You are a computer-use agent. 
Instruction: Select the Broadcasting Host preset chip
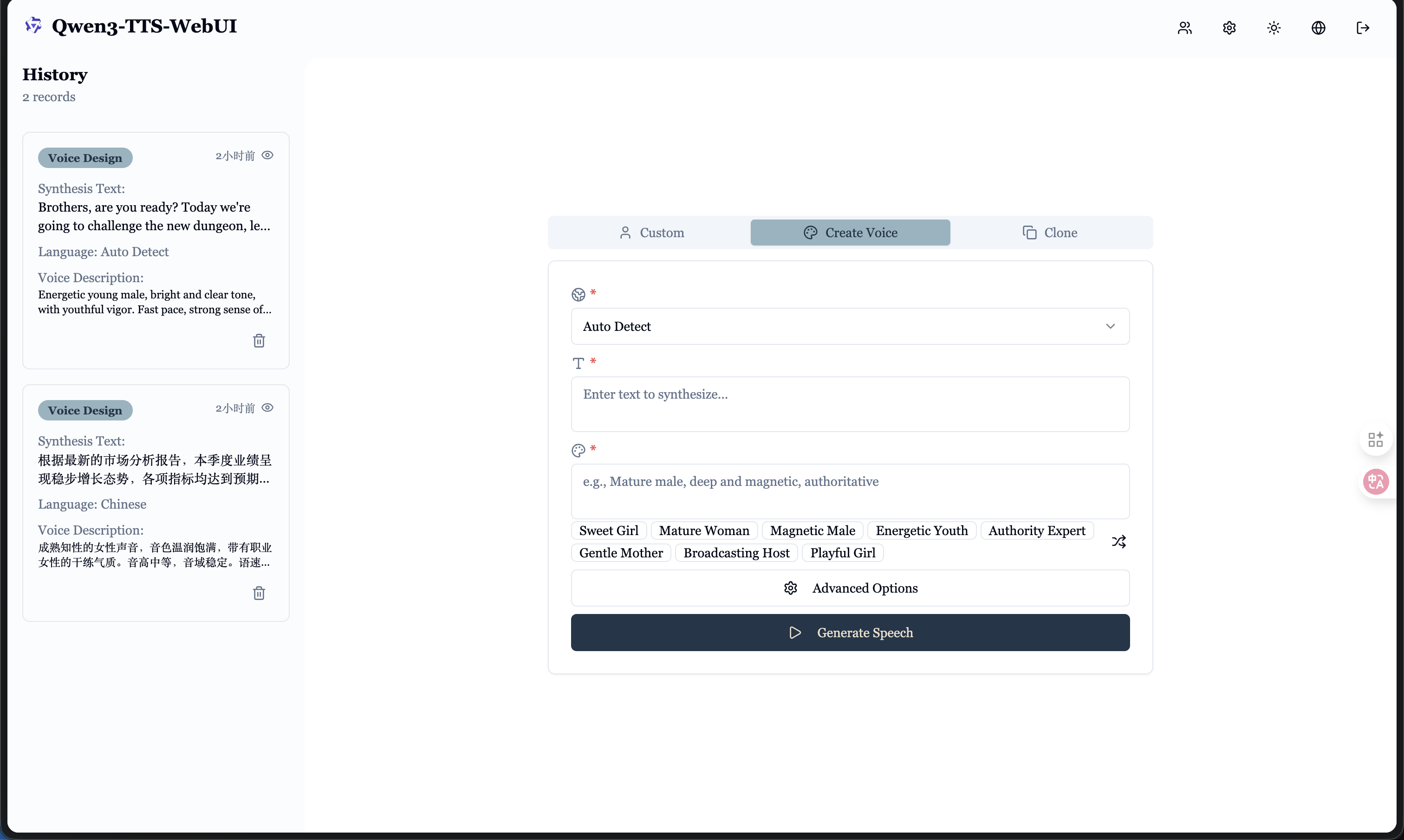click(x=736, y=553)
